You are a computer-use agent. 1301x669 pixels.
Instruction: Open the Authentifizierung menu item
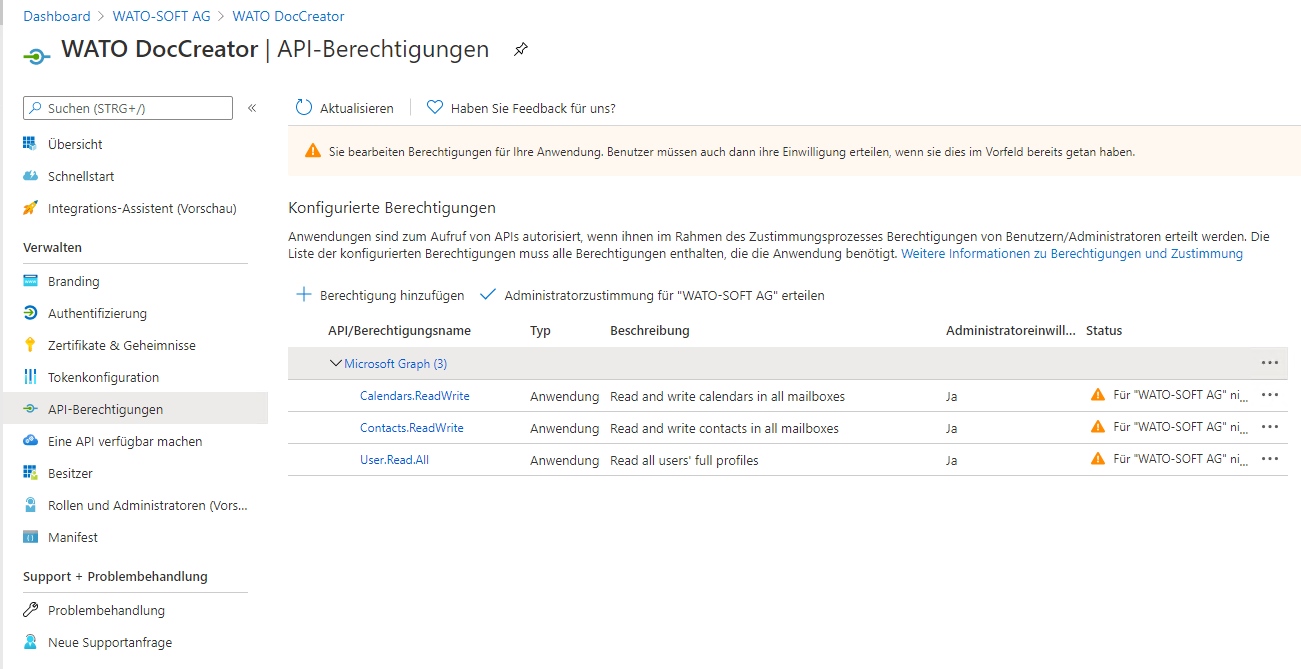(97, 313)
